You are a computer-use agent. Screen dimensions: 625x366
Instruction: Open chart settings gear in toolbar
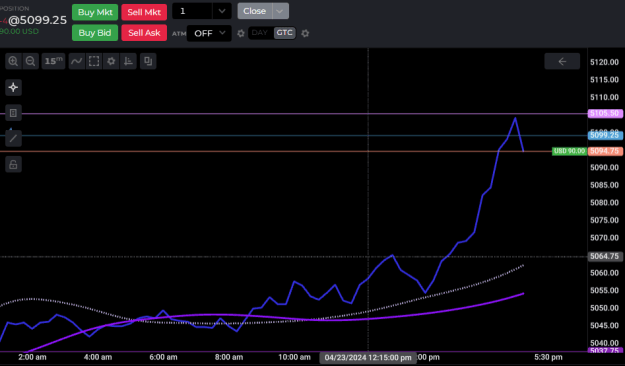111,61
